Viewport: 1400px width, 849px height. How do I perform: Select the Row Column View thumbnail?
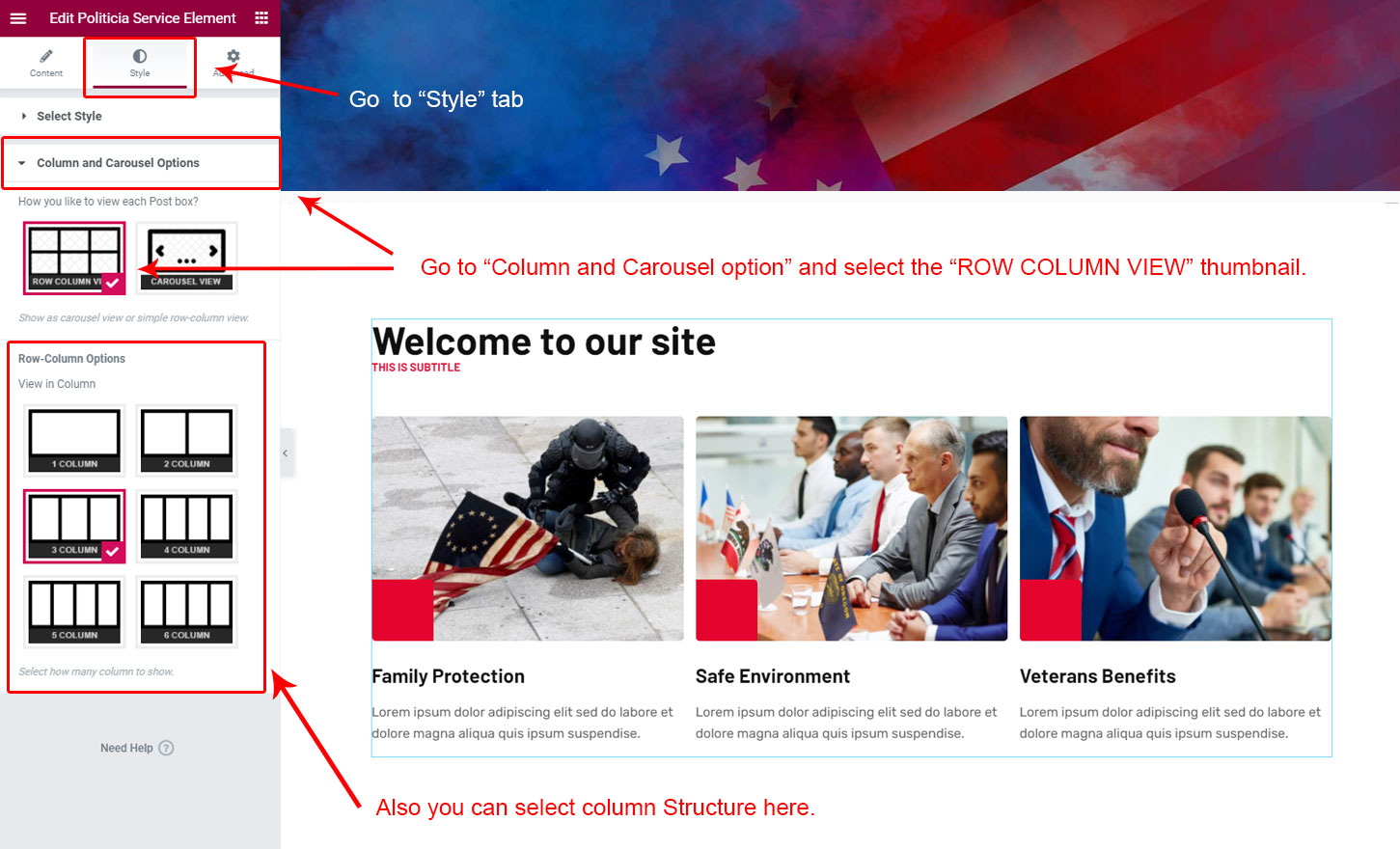pos(74,258)
